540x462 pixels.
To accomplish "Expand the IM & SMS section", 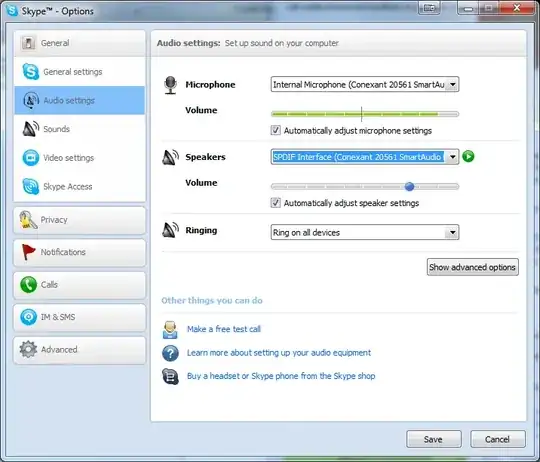I will pos(80,317).
